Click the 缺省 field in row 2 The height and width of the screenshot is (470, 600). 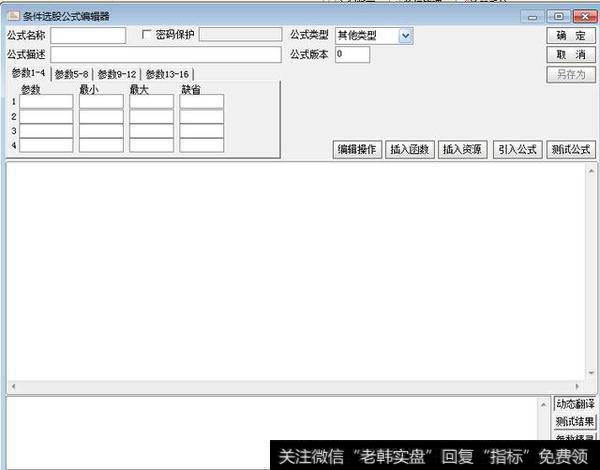pos(202,116)
